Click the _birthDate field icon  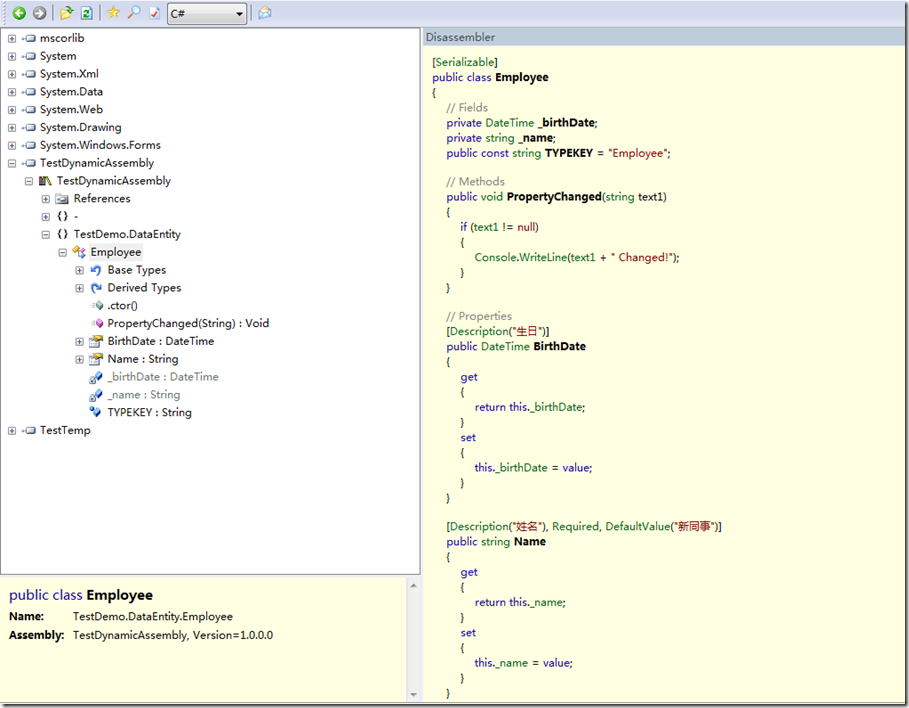pos(96,377)
